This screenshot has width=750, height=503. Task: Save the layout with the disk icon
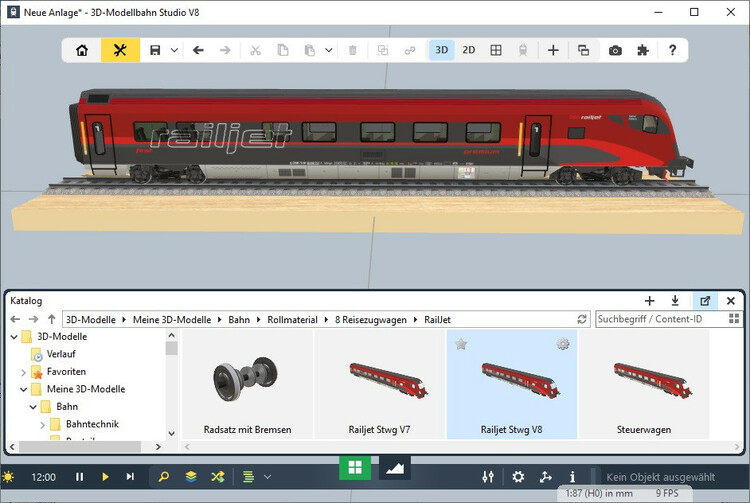tap(155, 50)
